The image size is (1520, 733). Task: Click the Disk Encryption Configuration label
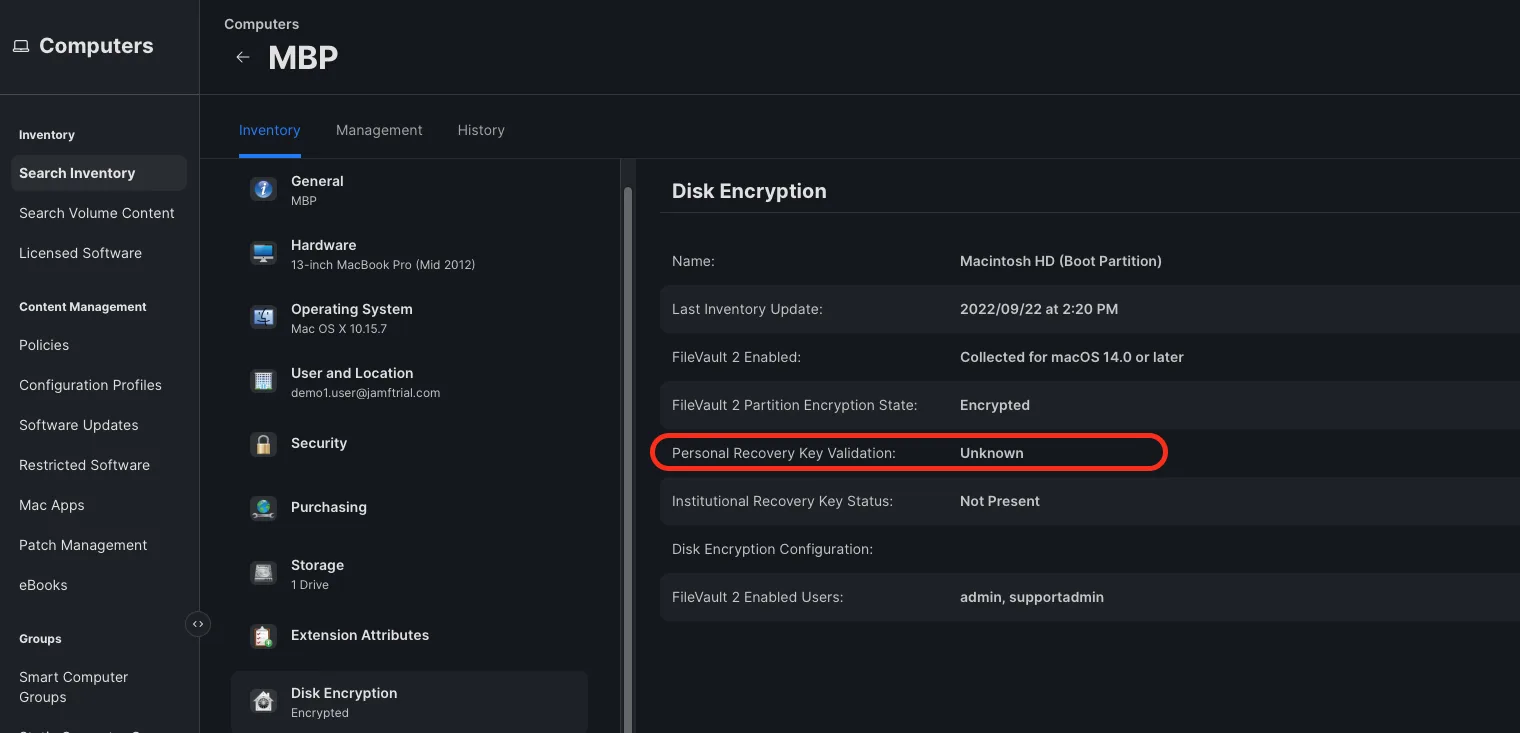[x=773, y=549]
